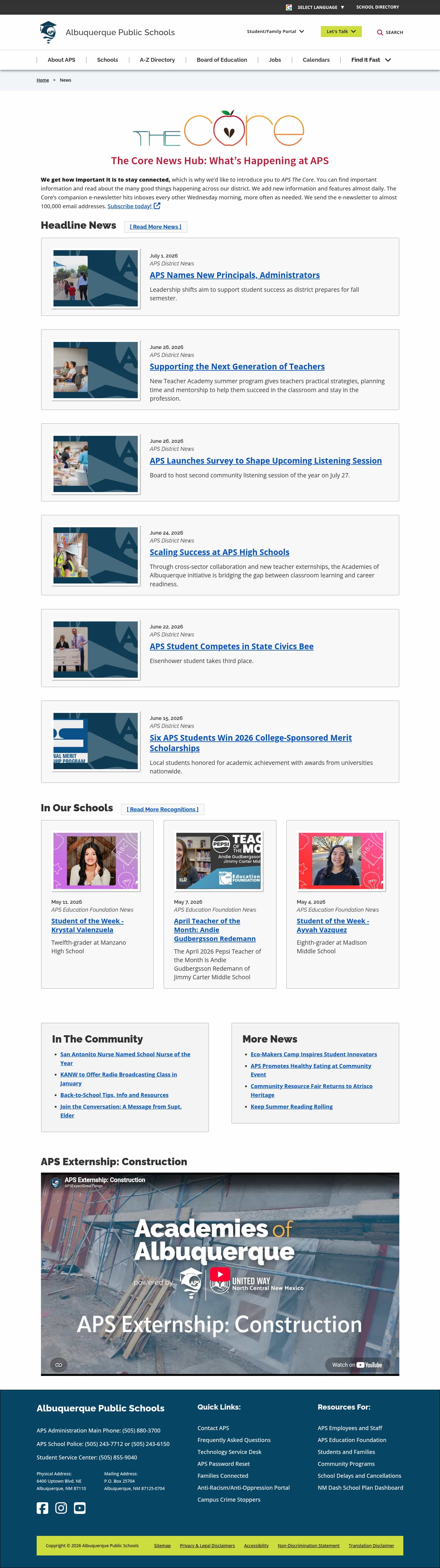Open Community Resource Fair link
Image resolution: width=440 pixels, height=1568 pixels.
pos(312,1090)
